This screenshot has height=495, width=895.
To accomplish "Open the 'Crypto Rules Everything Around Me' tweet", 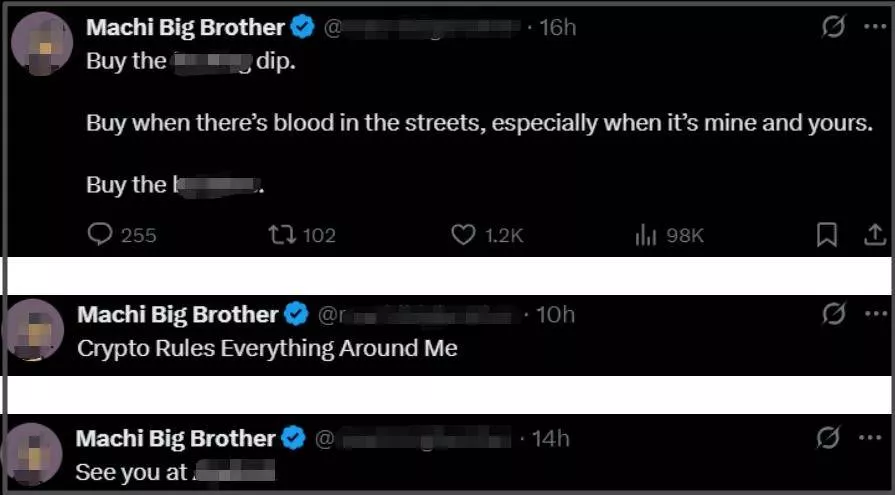I will coord(267,349).
